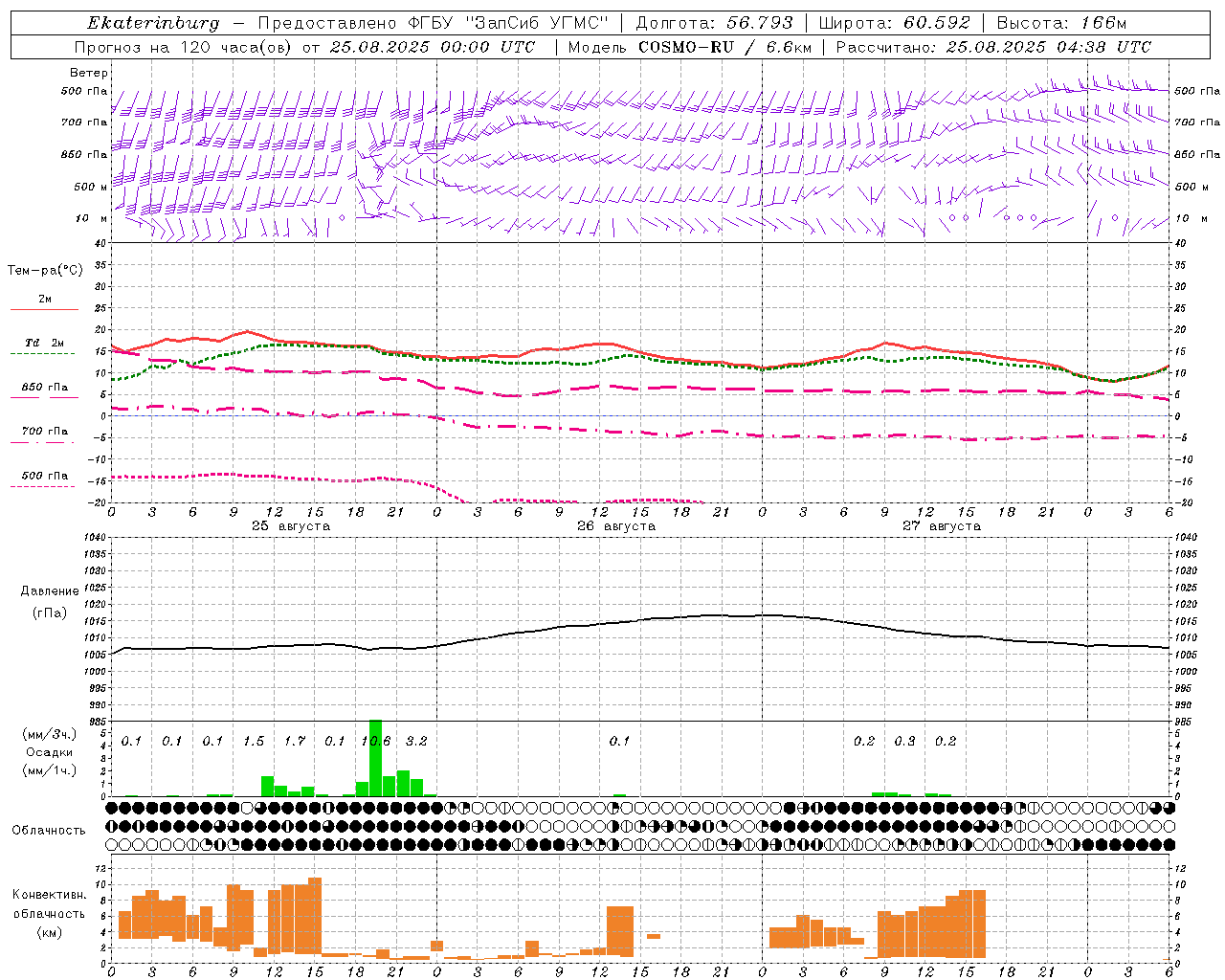Click the 3.2 precipitation total
The height and width of the screenshot is (980, 1225).
pos(416,742)
